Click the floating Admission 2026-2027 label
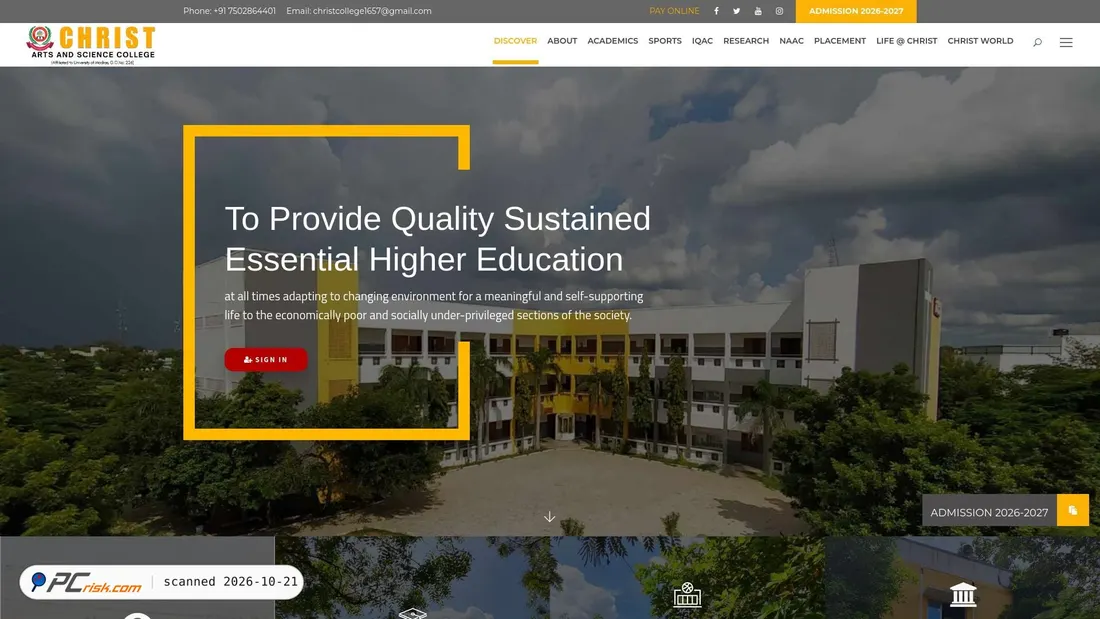 click(x=989, y=512)
